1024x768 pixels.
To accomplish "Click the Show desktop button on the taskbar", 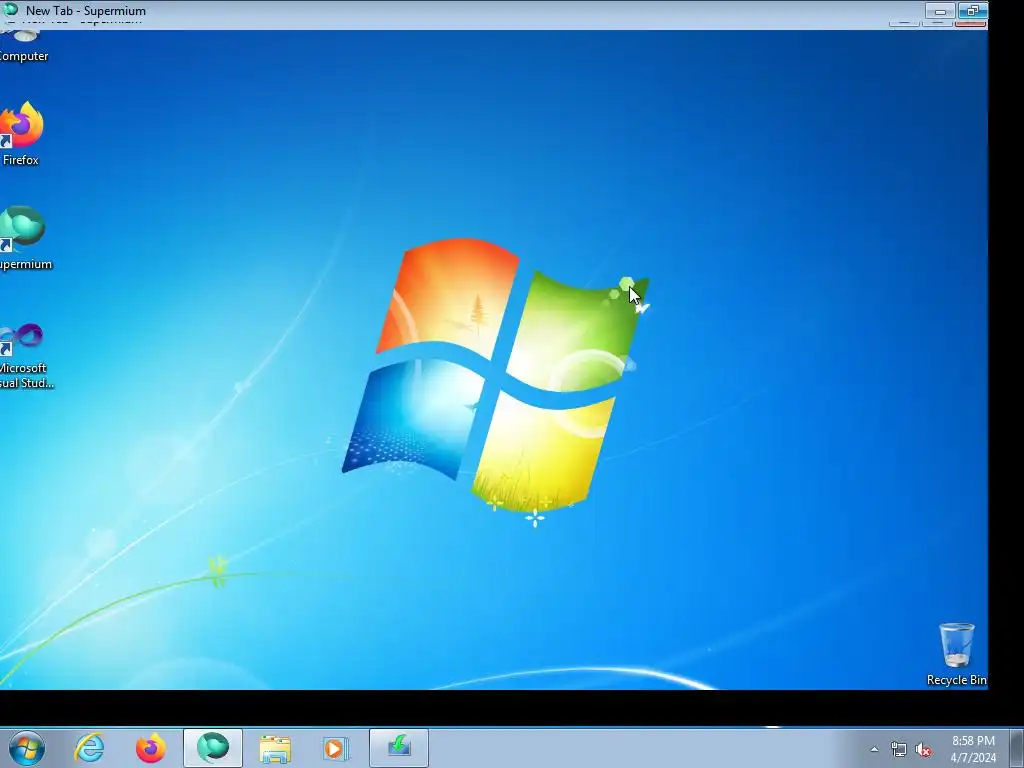I will pos(1017,748).
